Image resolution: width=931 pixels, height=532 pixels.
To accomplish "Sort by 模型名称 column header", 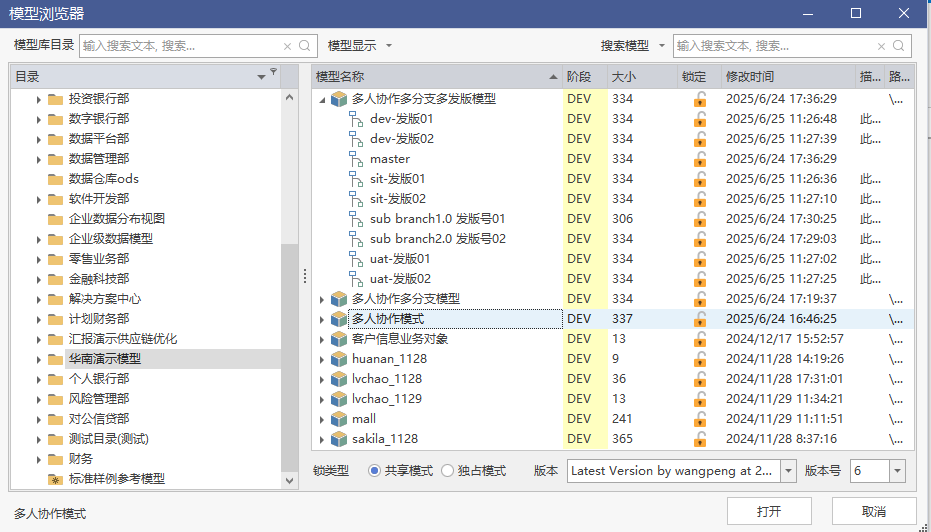I will click(x=437, y=77).
